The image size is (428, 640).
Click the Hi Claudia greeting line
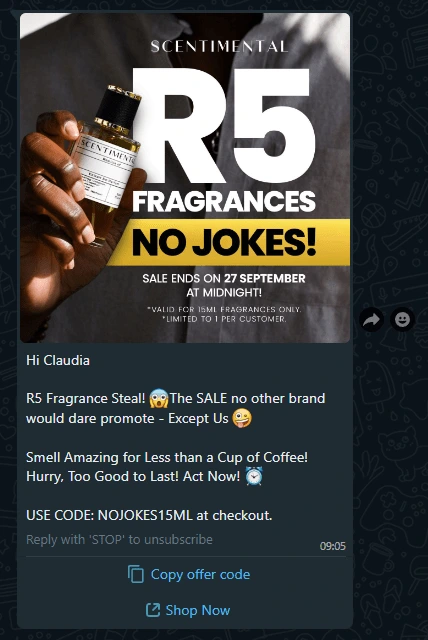58,360
